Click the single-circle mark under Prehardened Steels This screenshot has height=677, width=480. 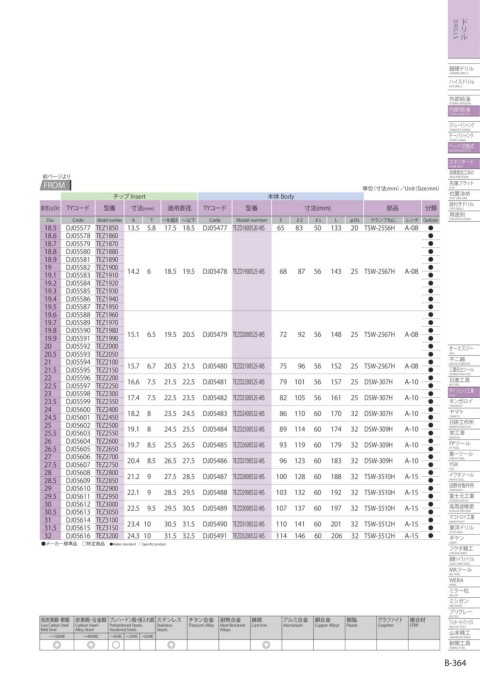tap(116, 645)
